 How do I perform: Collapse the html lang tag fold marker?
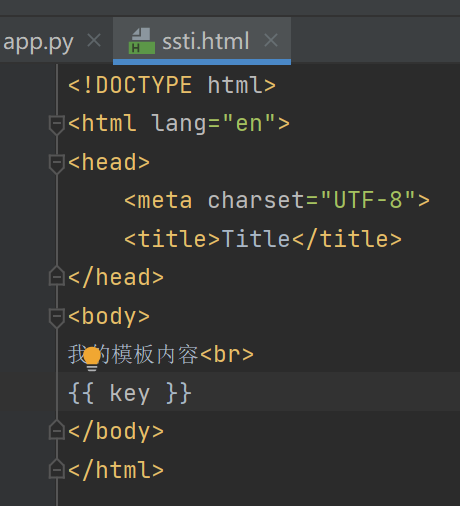point(57,125)
